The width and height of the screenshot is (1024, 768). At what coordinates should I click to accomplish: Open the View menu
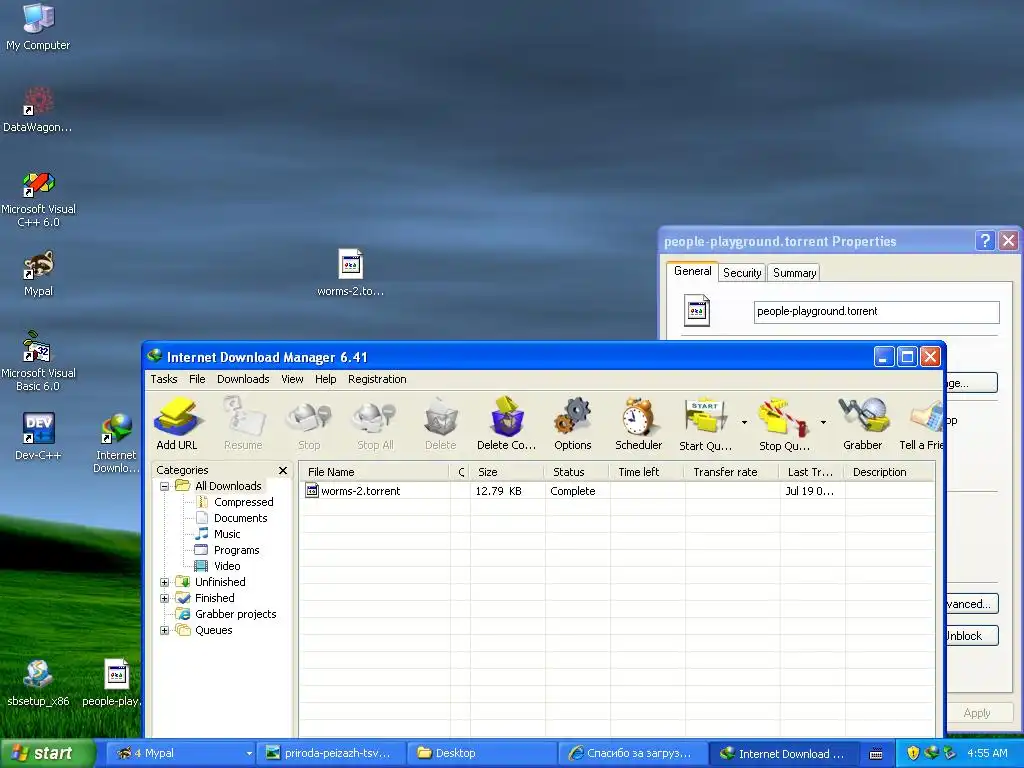(x=292, y=379)
